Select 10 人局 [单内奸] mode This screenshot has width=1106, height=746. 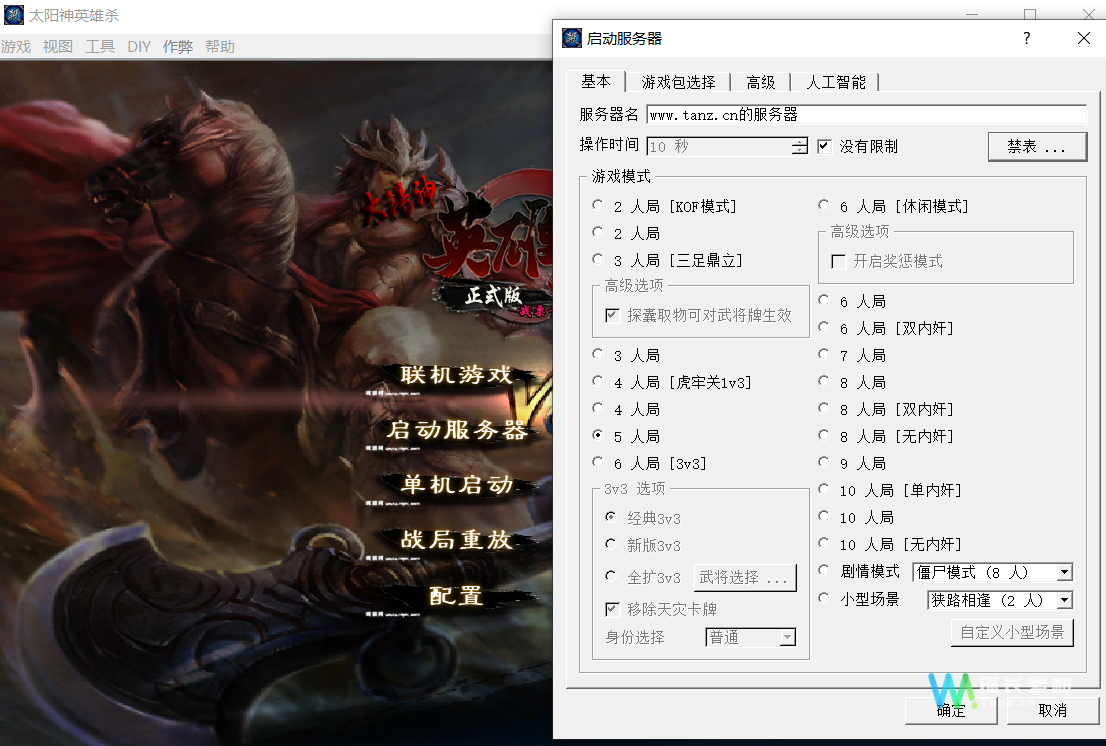pyautogui.click(x=824, y=489)
